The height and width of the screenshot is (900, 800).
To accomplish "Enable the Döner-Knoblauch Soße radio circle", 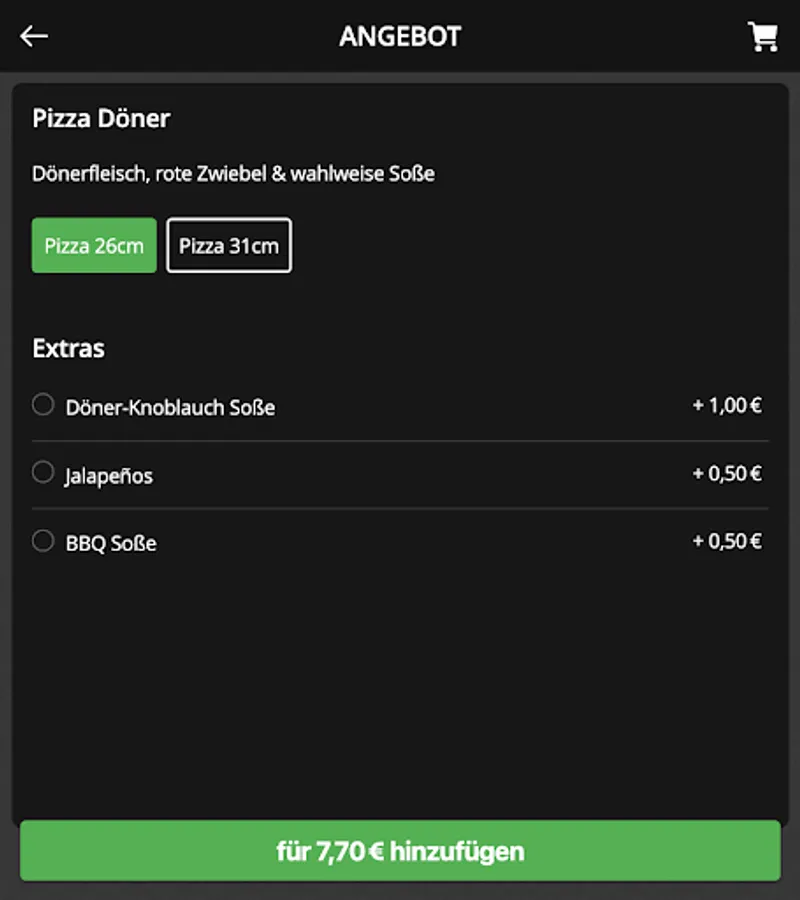I will coord(43,404).
